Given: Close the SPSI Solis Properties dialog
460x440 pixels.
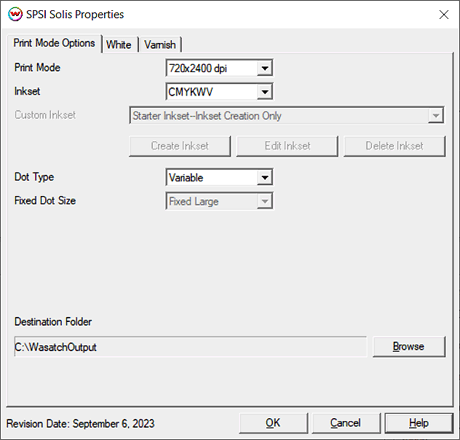Looking at the screenshot, I should [444, 15].
